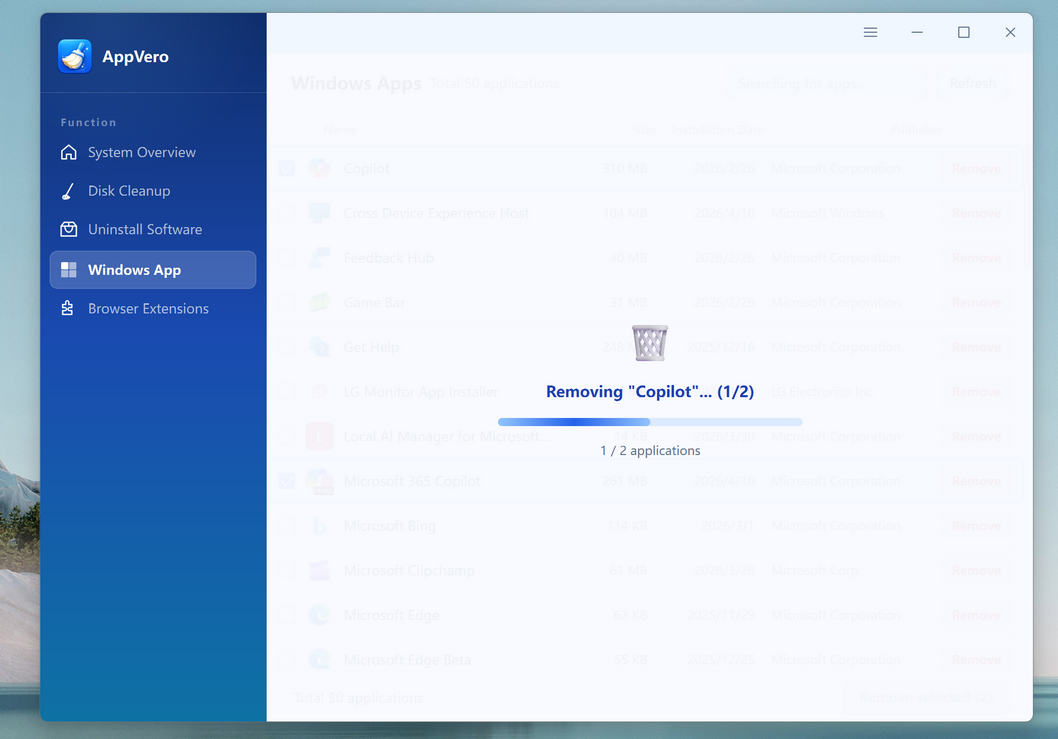Image resolution: width=1058 pixels, height=739 pixels.
Task: Open the Disk Cleanup section
Action: point(129,191)
